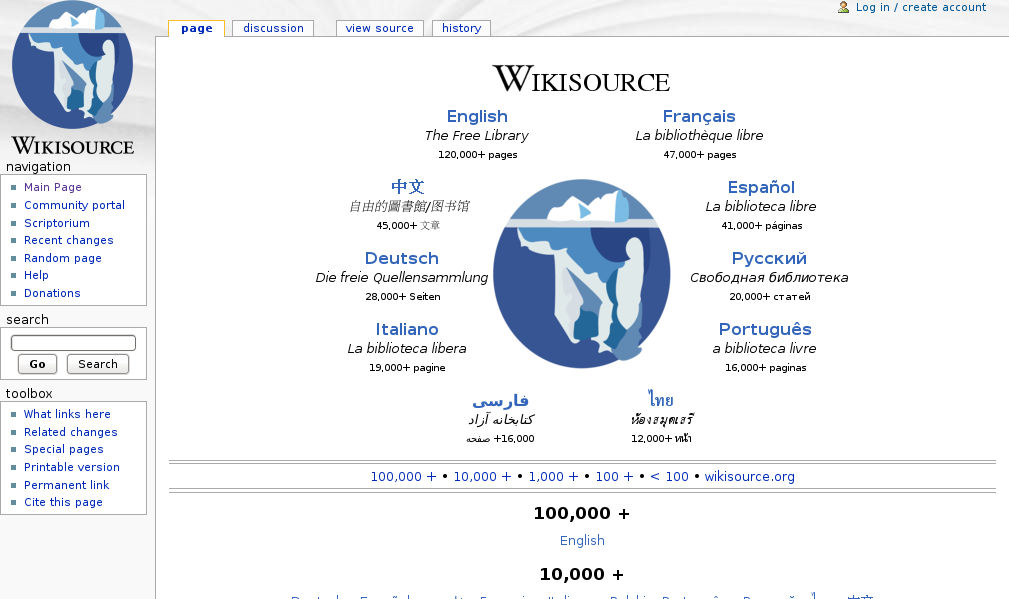Click the Wikisource logo in the sidebar
Screen dimensions: 1009x599
click(x=73, y=78)
